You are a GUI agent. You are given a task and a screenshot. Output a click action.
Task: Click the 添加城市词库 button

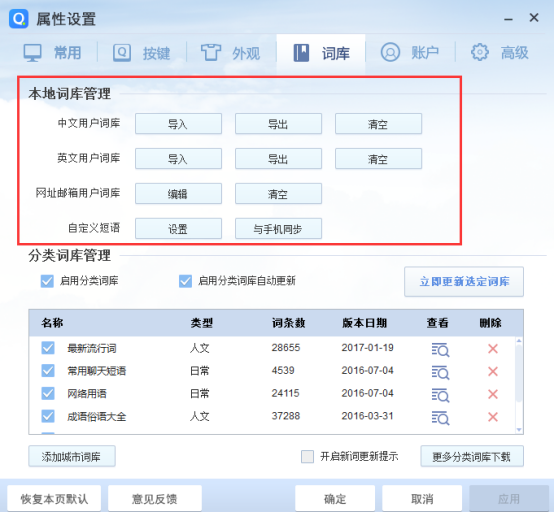point(72,456)
